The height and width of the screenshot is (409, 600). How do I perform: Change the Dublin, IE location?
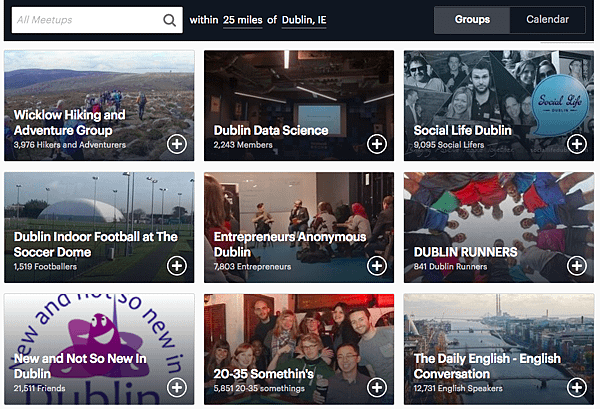(304, 20)
